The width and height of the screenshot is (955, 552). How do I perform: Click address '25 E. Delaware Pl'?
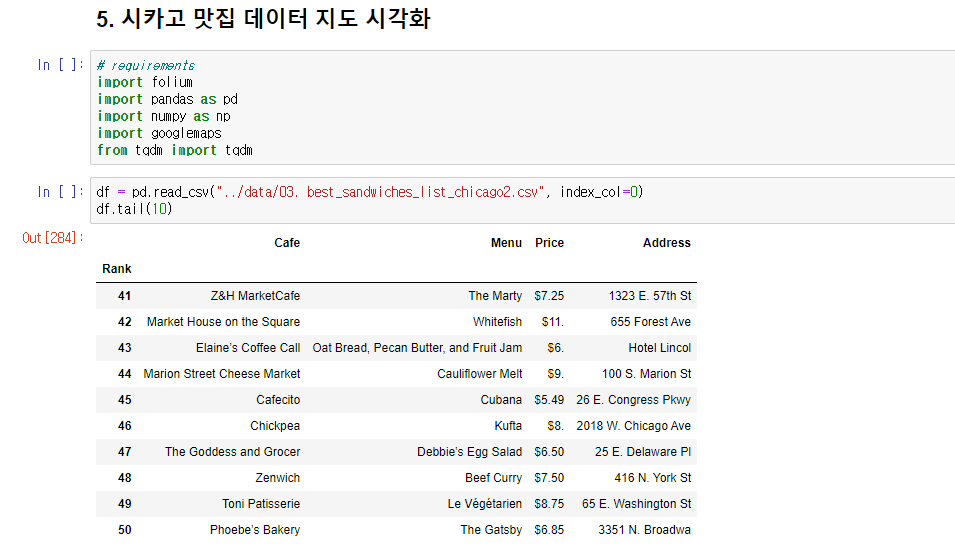click(x=643, y=451)
